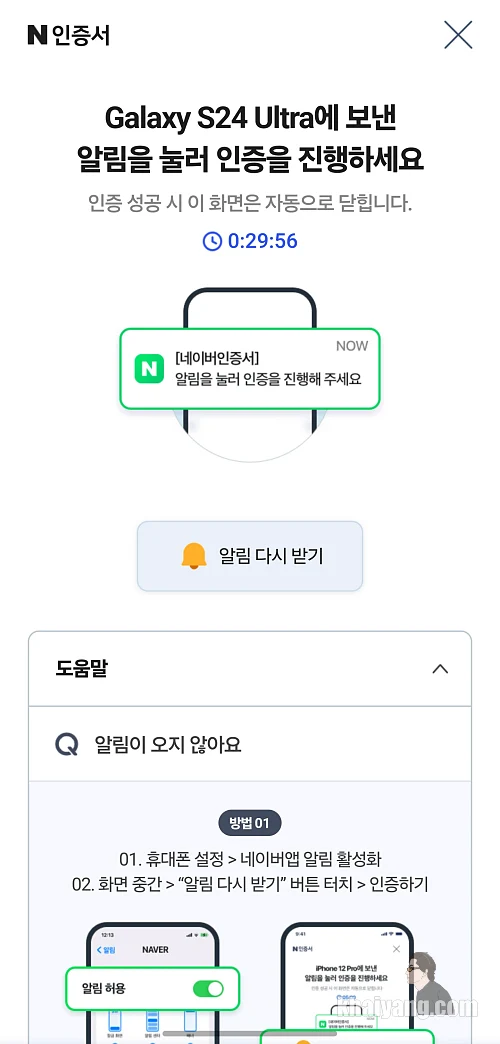
Task: Tap the Q question icon
Action: [67, 744]
